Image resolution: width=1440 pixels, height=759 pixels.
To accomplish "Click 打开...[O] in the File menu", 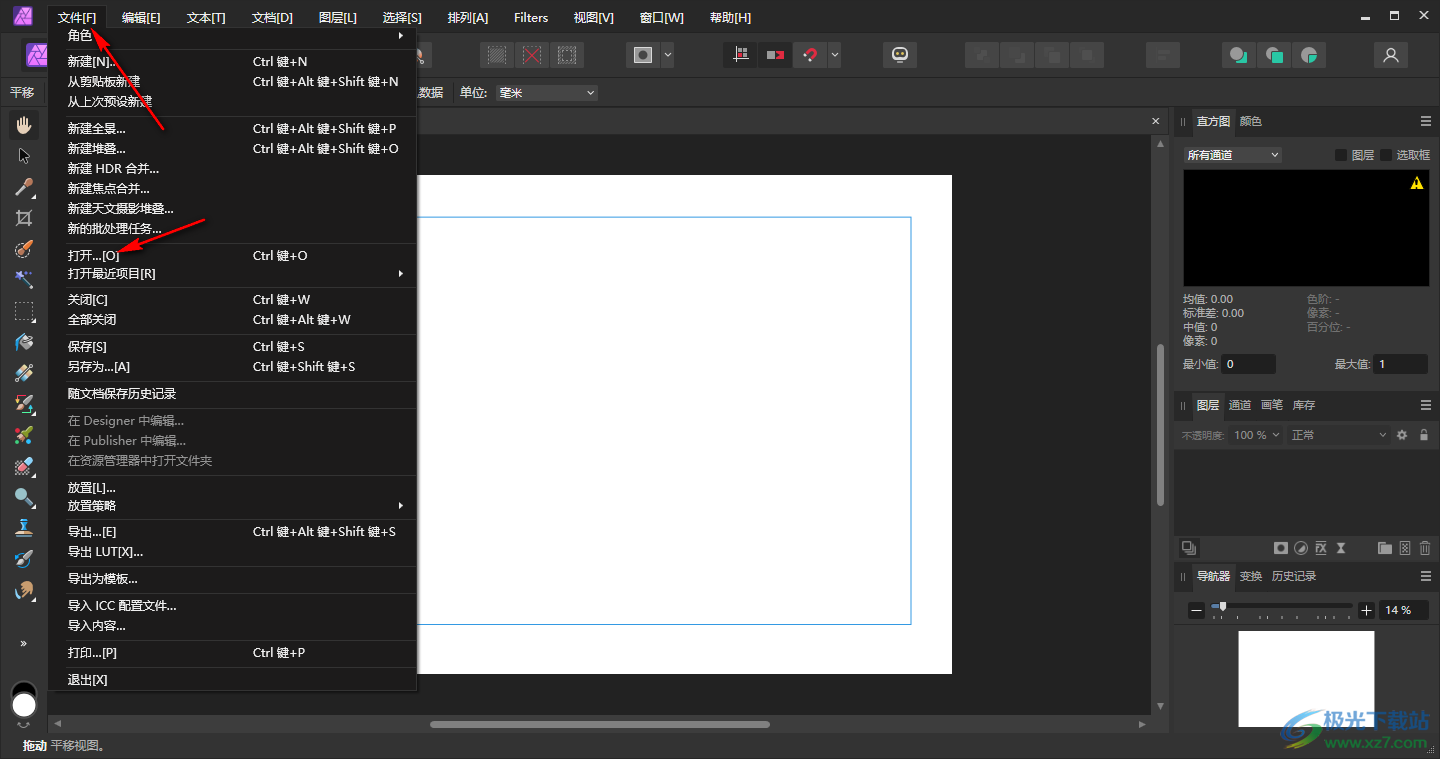I will click(x=93, y=256).
